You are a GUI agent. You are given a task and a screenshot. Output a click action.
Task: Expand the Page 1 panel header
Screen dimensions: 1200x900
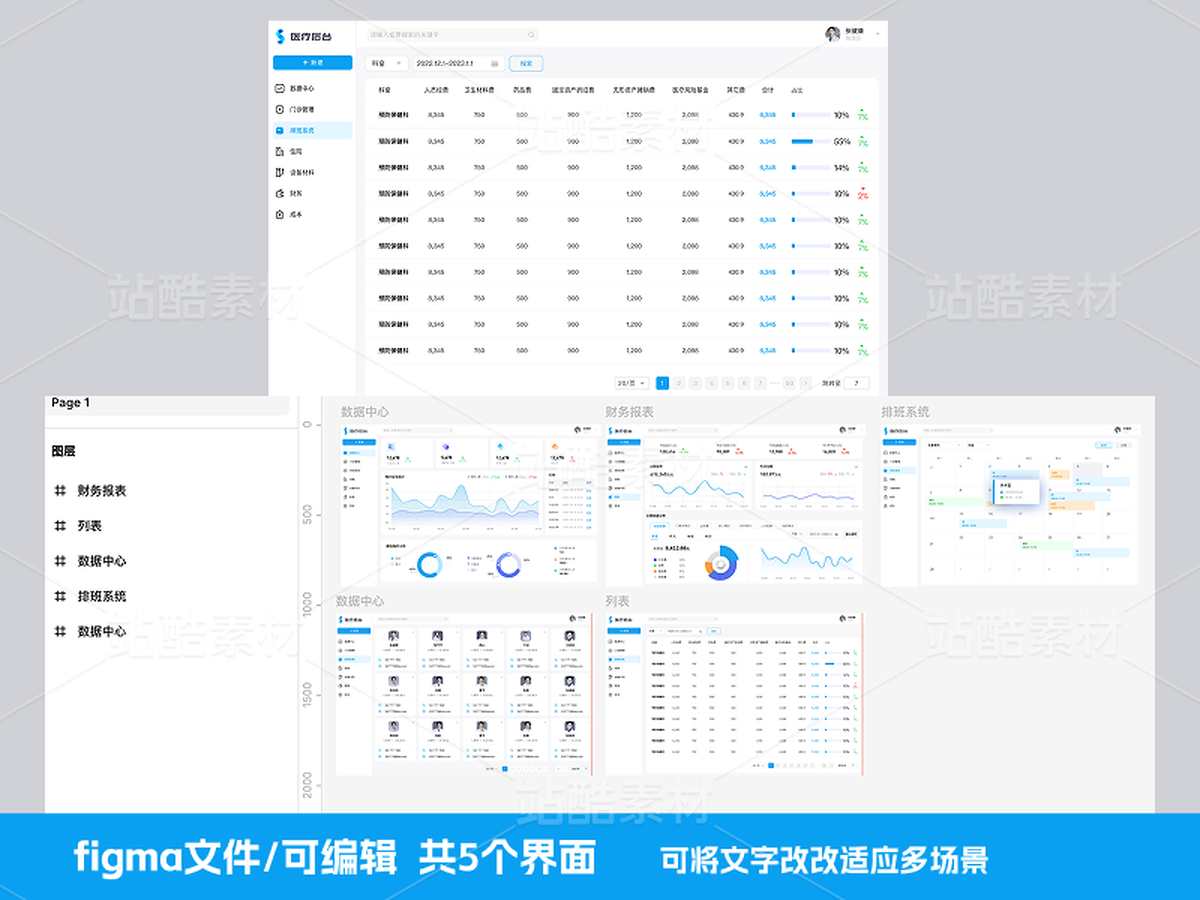[x=70, y=403]
